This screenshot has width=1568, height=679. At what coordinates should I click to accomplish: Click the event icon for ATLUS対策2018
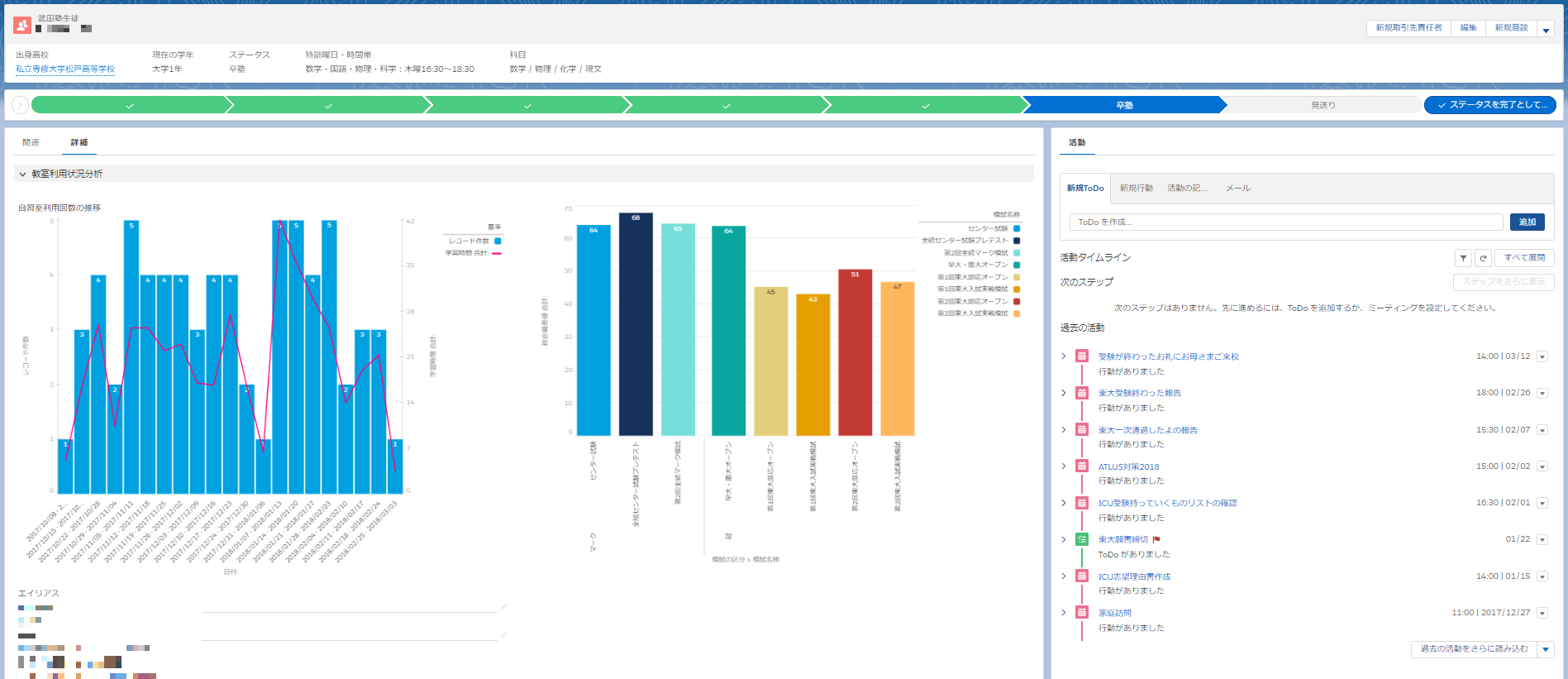pos(1081,466)
